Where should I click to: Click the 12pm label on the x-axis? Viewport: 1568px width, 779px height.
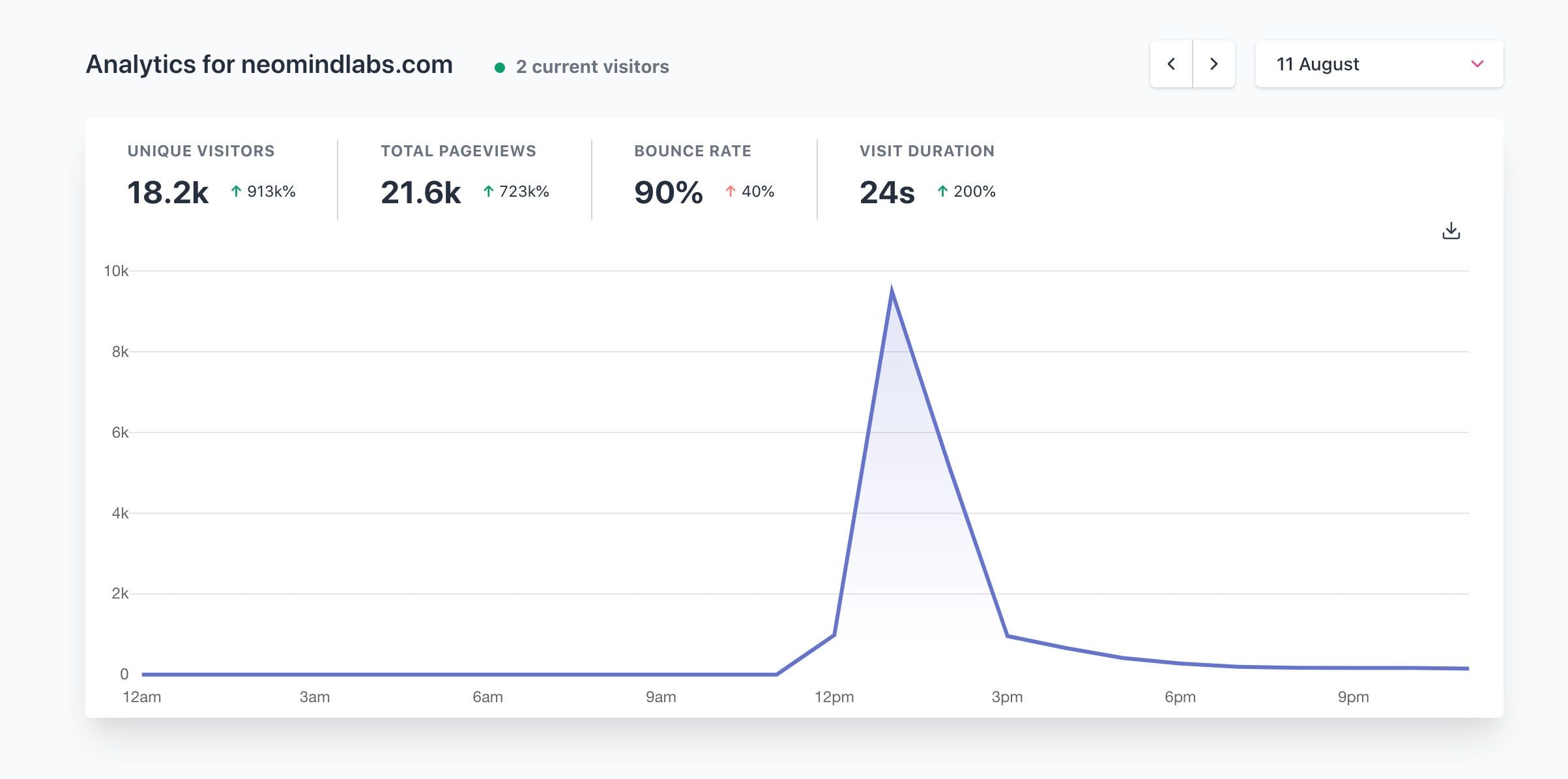coord(834,697)
